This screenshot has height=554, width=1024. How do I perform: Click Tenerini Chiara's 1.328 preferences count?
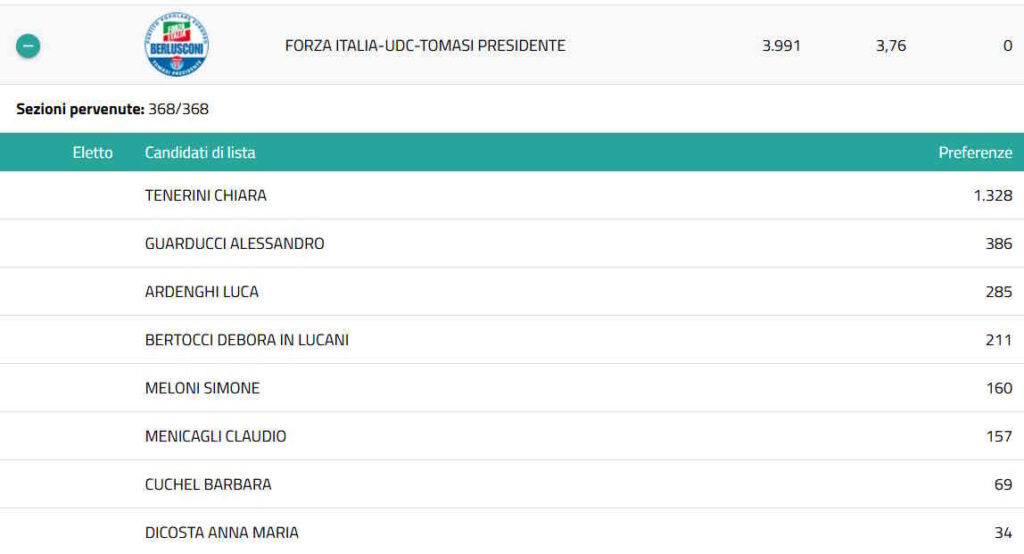tap(993, 196)
